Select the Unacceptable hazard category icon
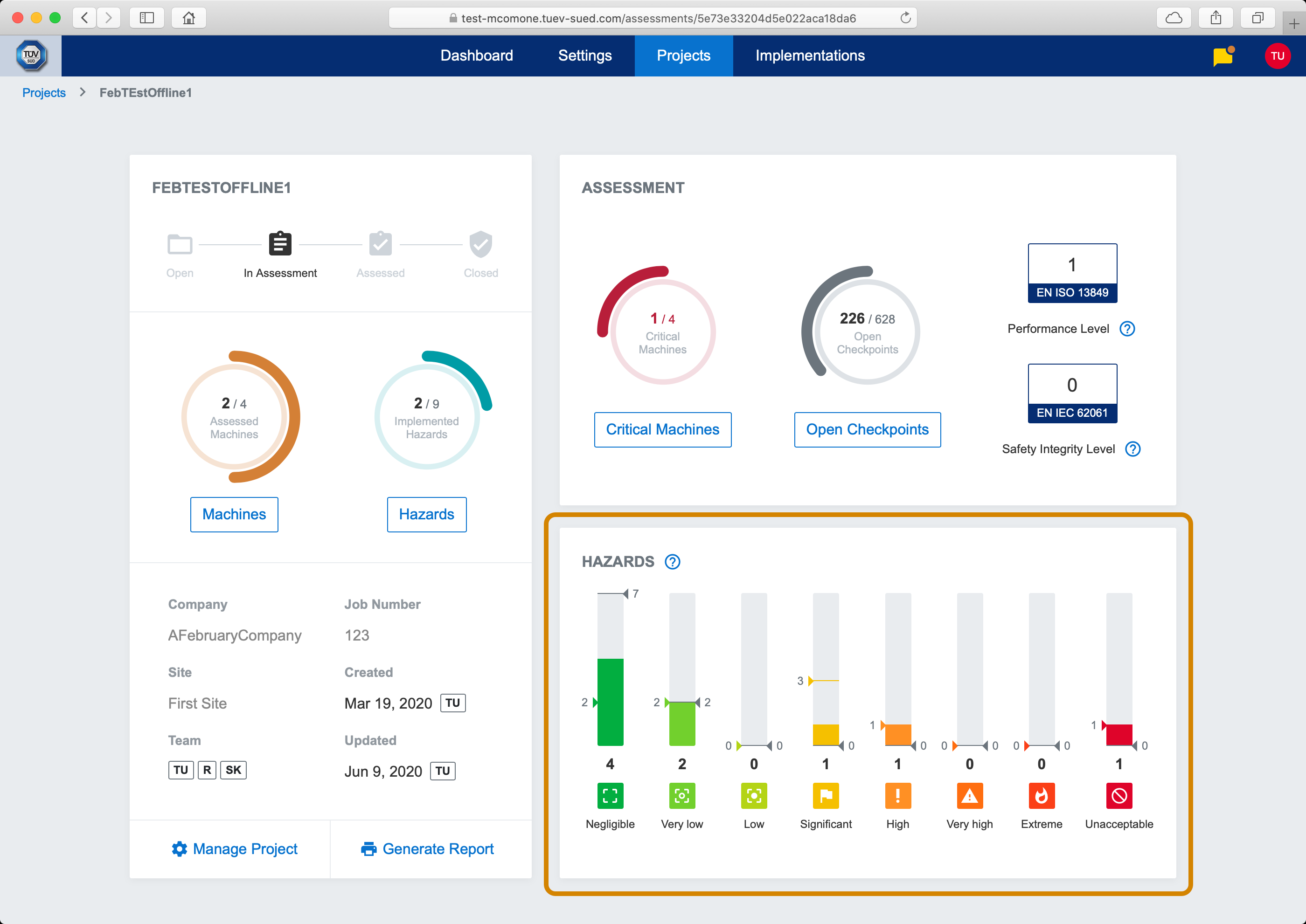The width and height of the screenshot is (1306, 924). [x=1118, y=795]
